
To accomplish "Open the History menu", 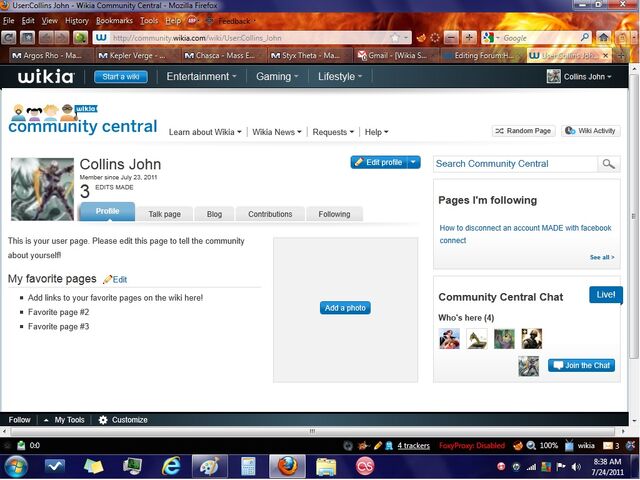I will click(77, 20).
